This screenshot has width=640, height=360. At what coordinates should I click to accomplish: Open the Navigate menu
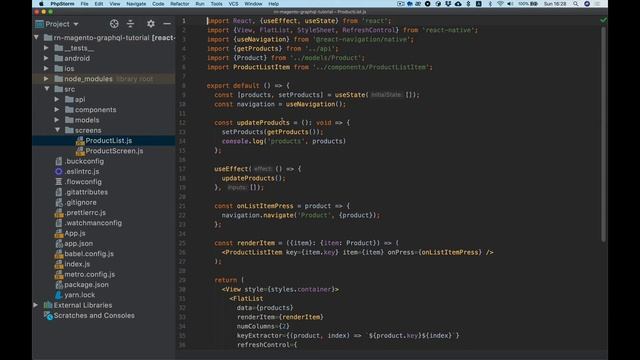(136, 4)
